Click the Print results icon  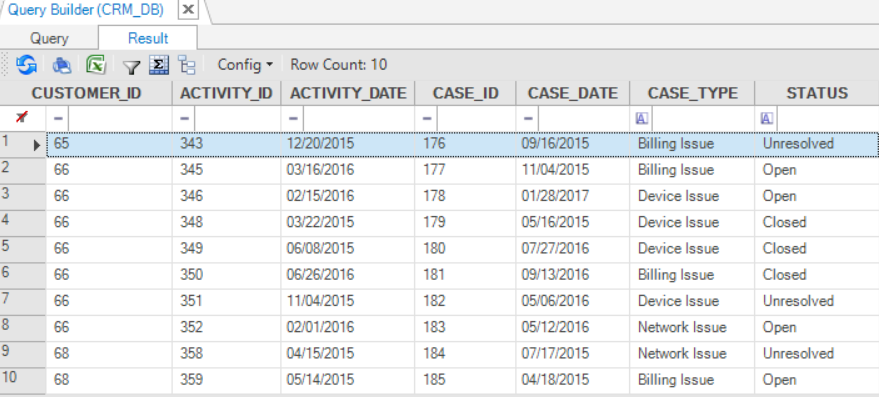(62, 65)
